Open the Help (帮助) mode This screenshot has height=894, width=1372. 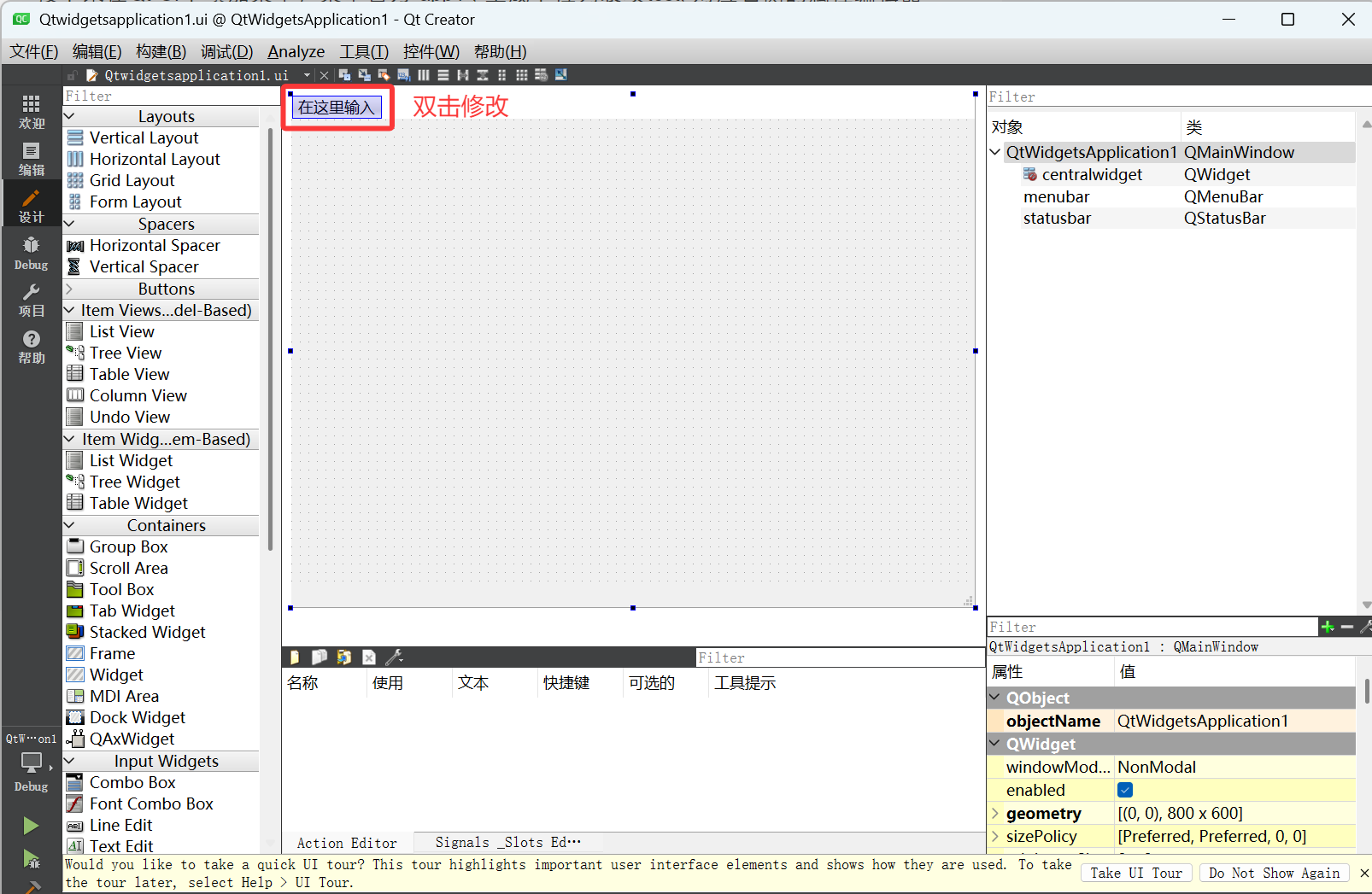pos(32,348)
